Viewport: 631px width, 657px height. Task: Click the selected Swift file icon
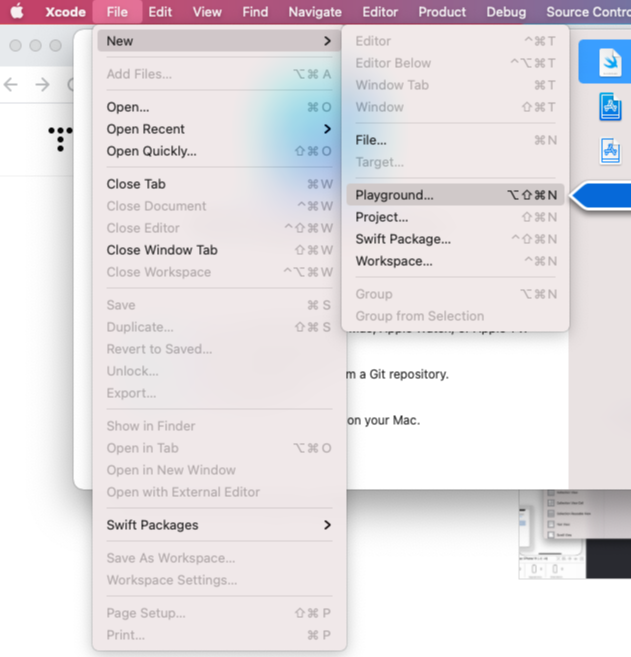click(x=610, y=62)
